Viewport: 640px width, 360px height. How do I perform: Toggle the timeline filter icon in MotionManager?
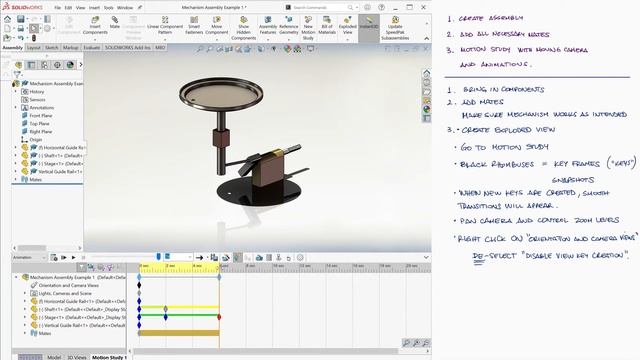tap(82, 267)
